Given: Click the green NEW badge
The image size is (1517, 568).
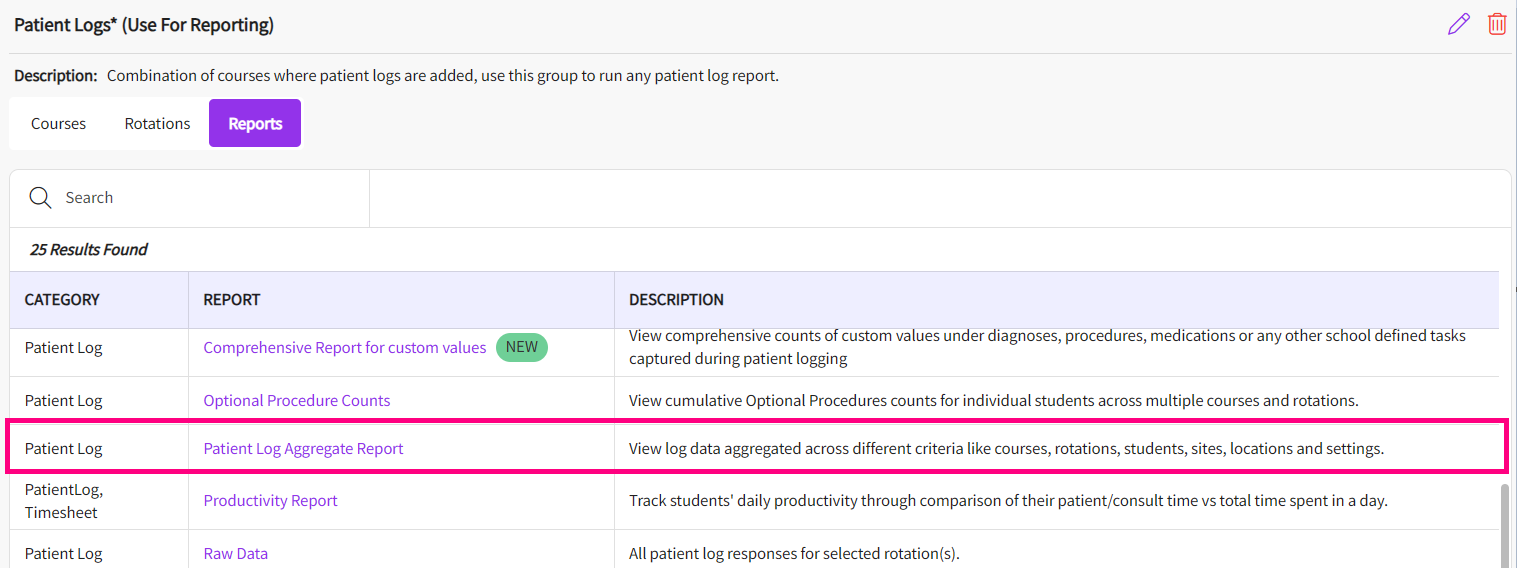Looking at the screenshot, I should pos(522,348).
